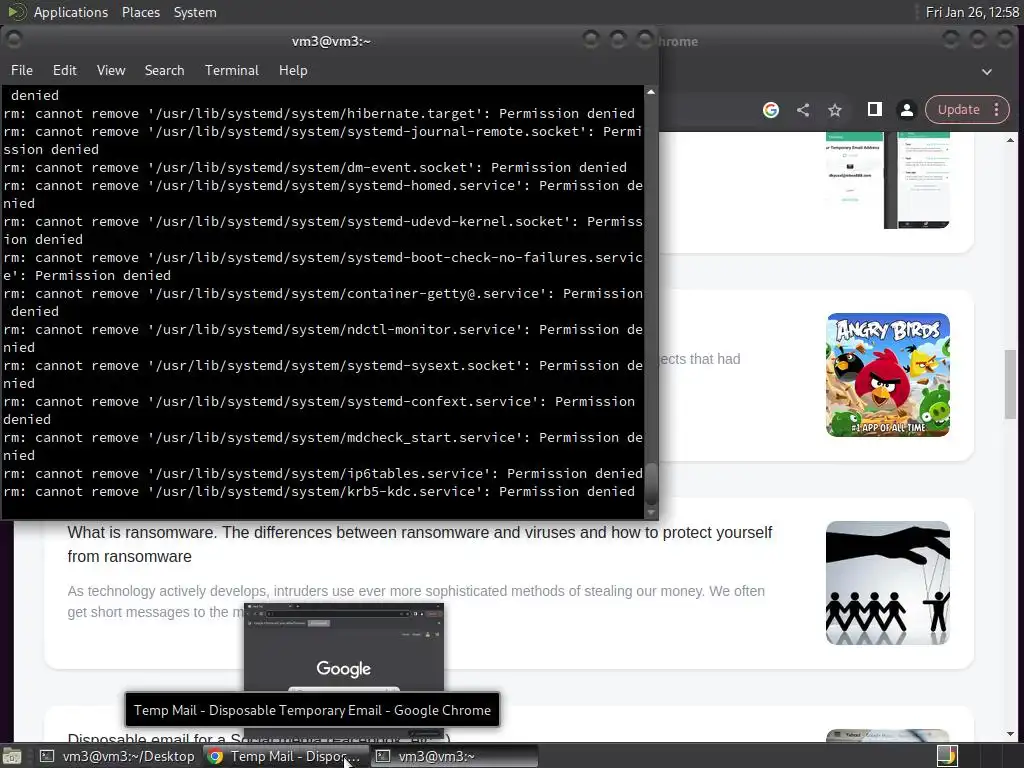Open the ransomware article puppet thumbnail
This screenshot has height=768, width=1024.
pos(888,583)
